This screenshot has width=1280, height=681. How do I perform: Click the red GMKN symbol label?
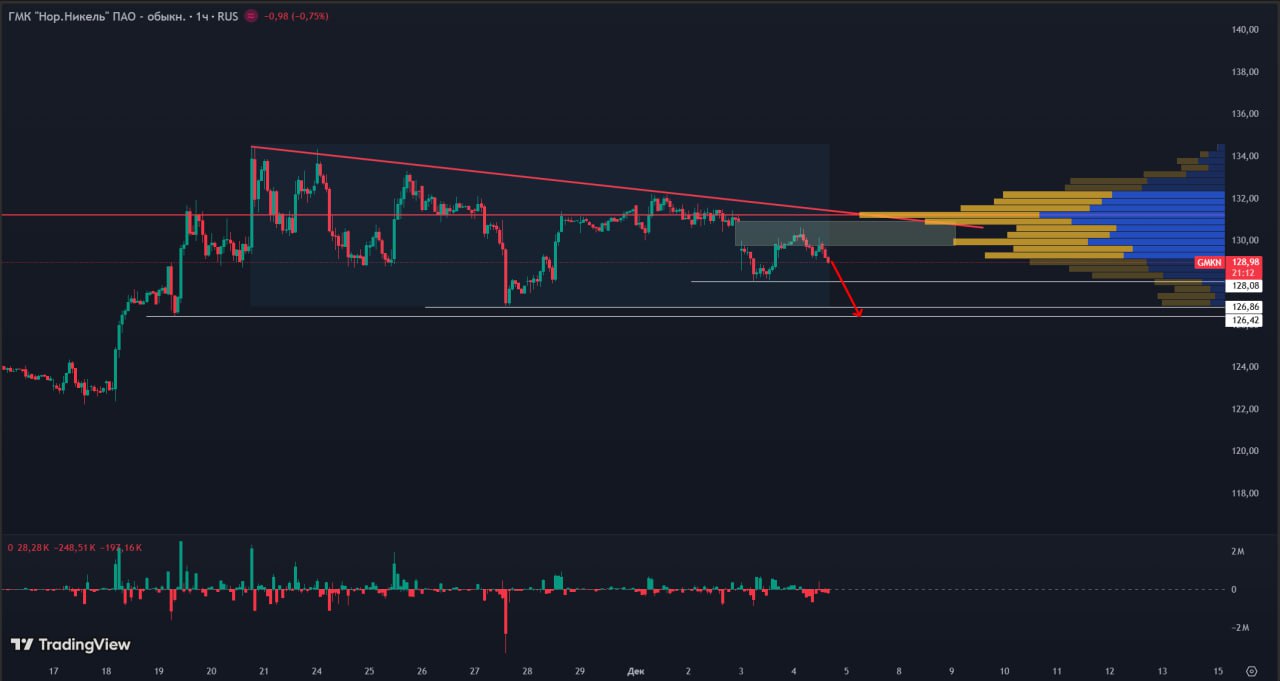tap(1209, 262)
